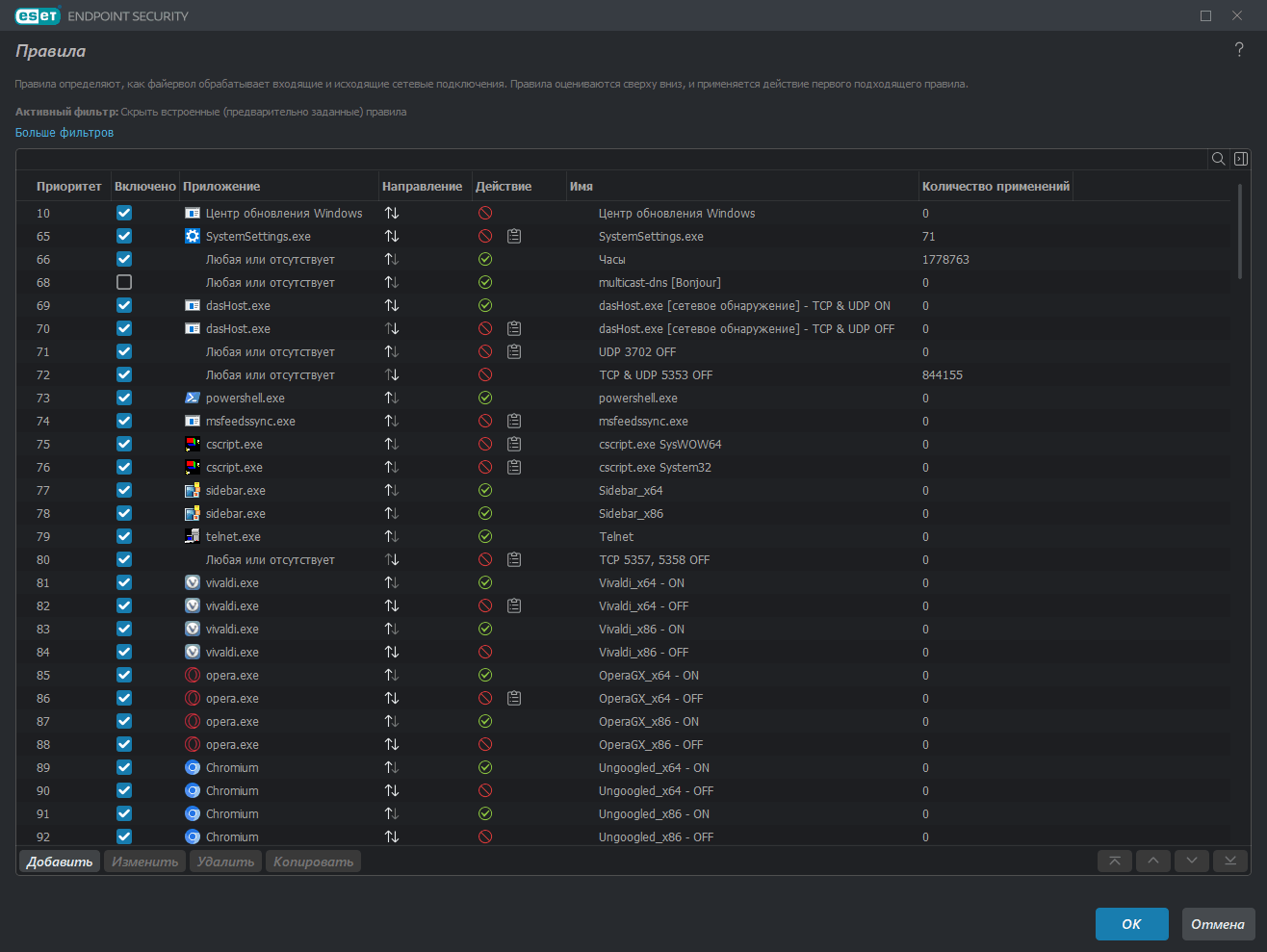The height and width of the screenshot is (952, 1267).
Task: Disable the rule Центр обновления Windows checkbox
Action: 124,213
